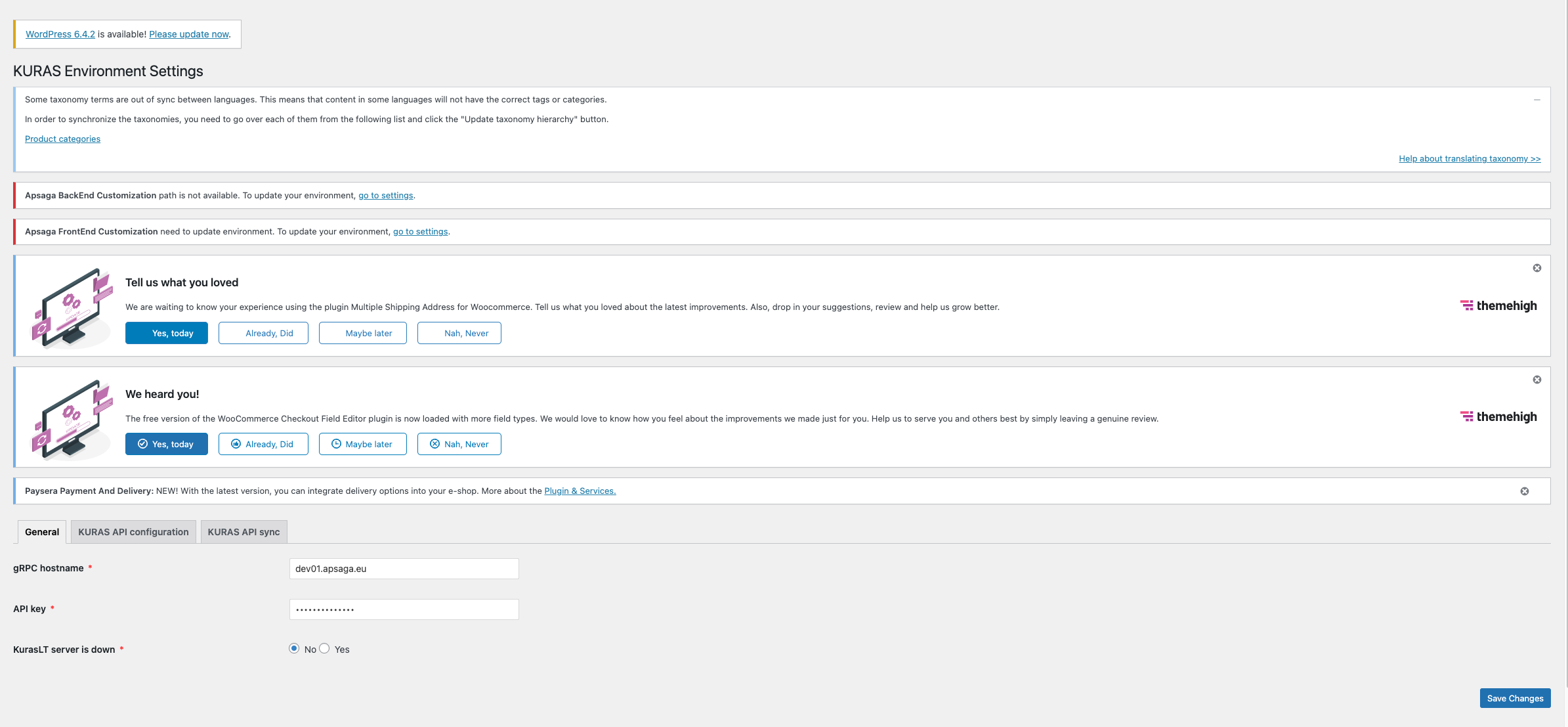Focus the API key password field
Viewport: 1568px width, 727px height.
pyautogui.click(x=404, y=609)
